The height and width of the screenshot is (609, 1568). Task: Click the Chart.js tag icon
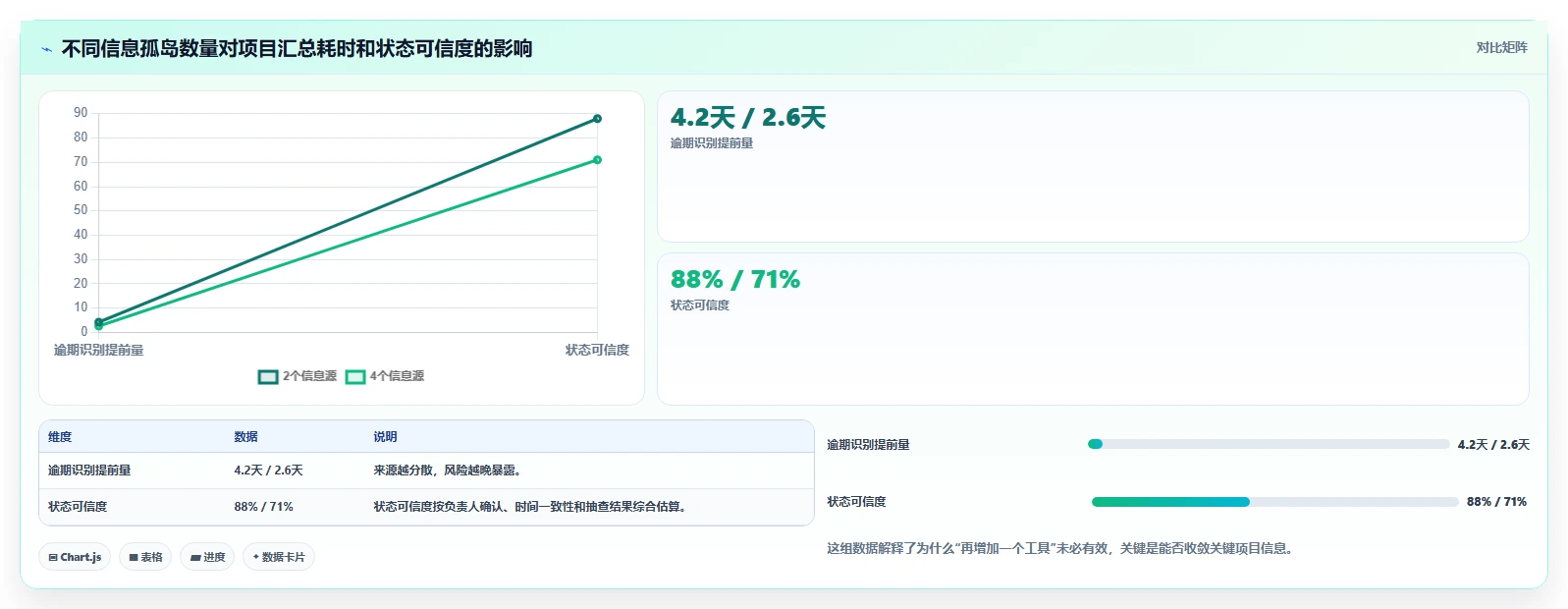[x=53, y=558]
